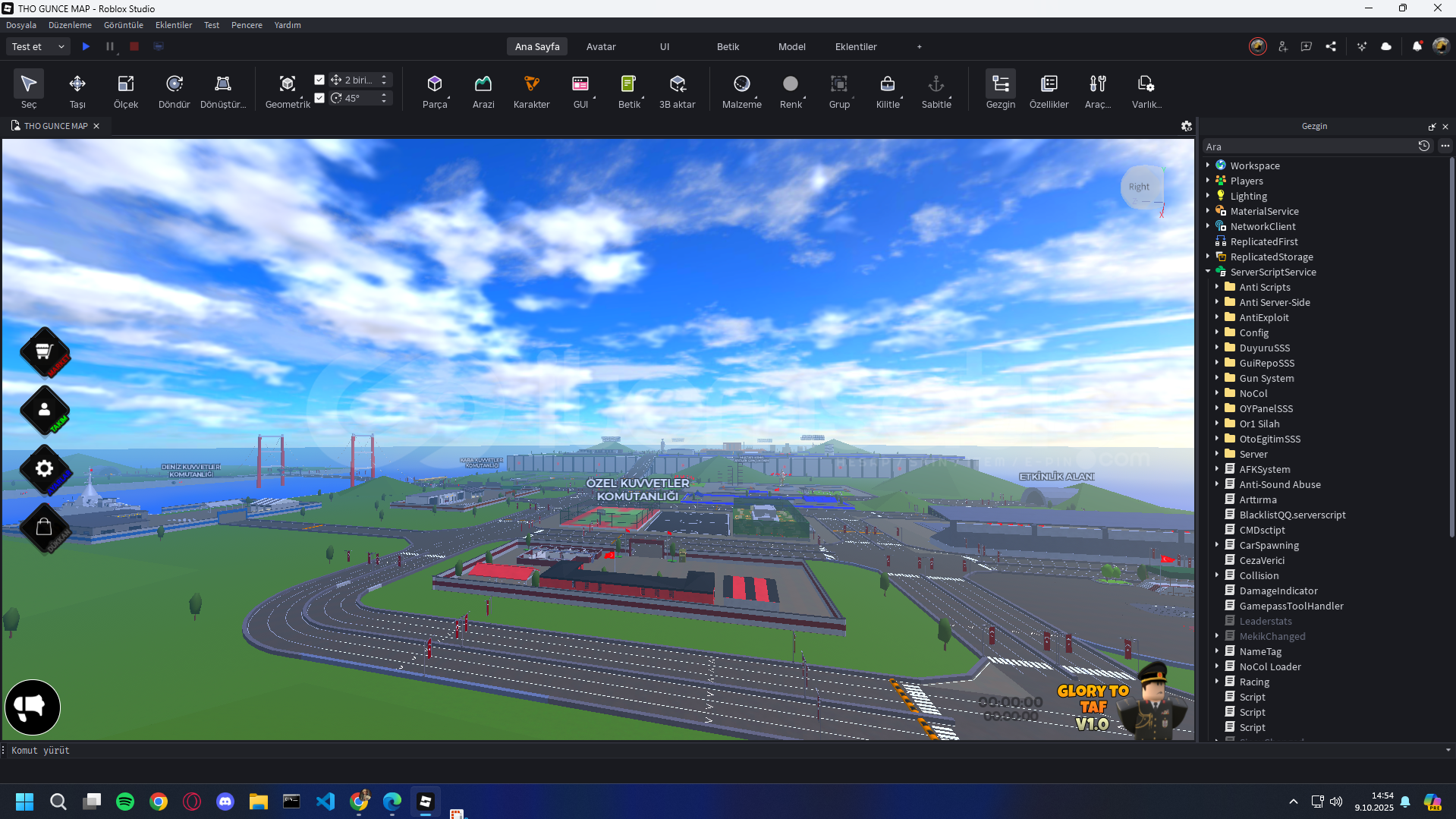
Task: Pick the Döndür rotate tool
Action: point(175,90)
